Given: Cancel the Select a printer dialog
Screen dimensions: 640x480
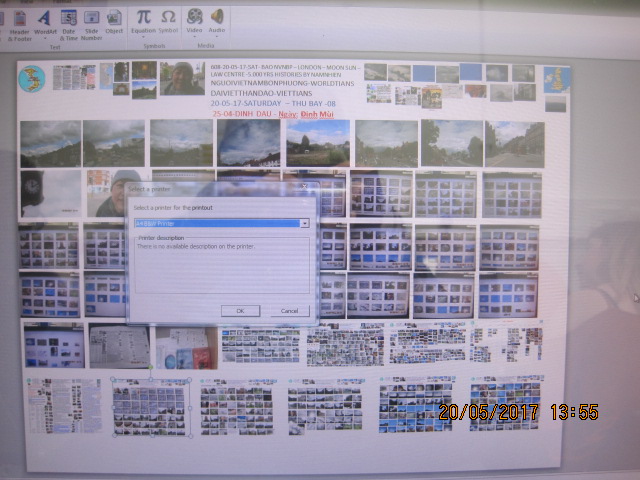Looking at the screenshot, I should 289,311.
